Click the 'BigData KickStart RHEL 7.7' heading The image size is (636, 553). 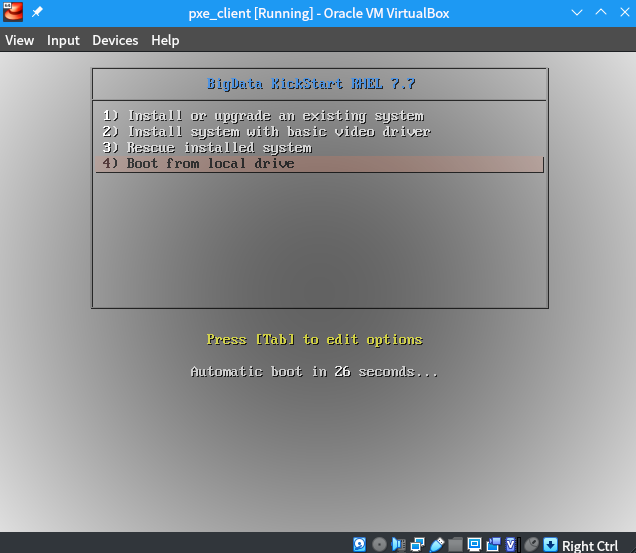pos(311,84)
